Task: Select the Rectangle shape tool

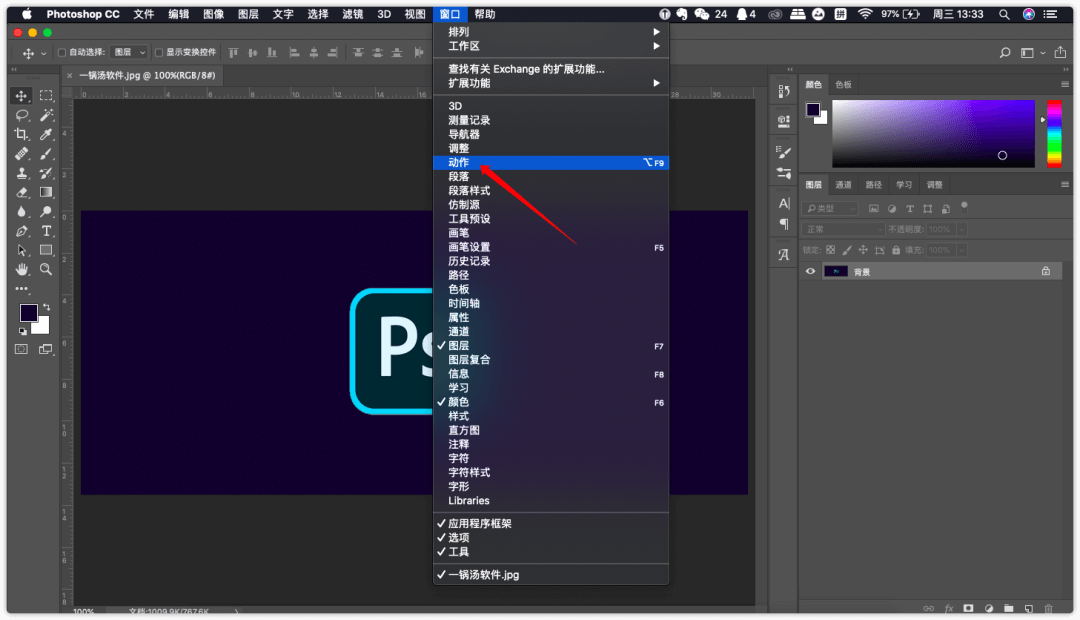Action: pos(46,250)
